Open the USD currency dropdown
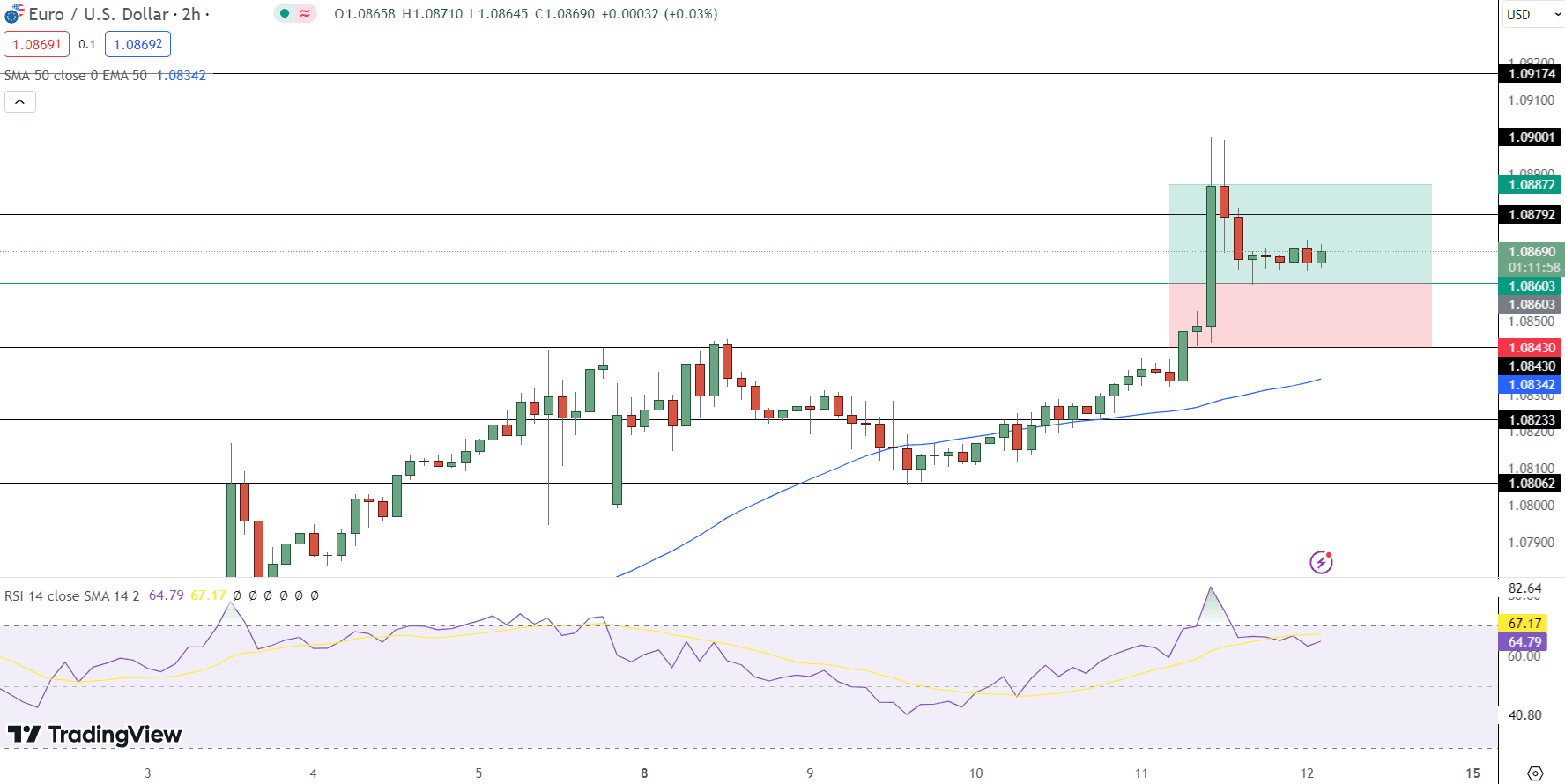This screenshot has height=784, width=1565. click(1533, 14)
